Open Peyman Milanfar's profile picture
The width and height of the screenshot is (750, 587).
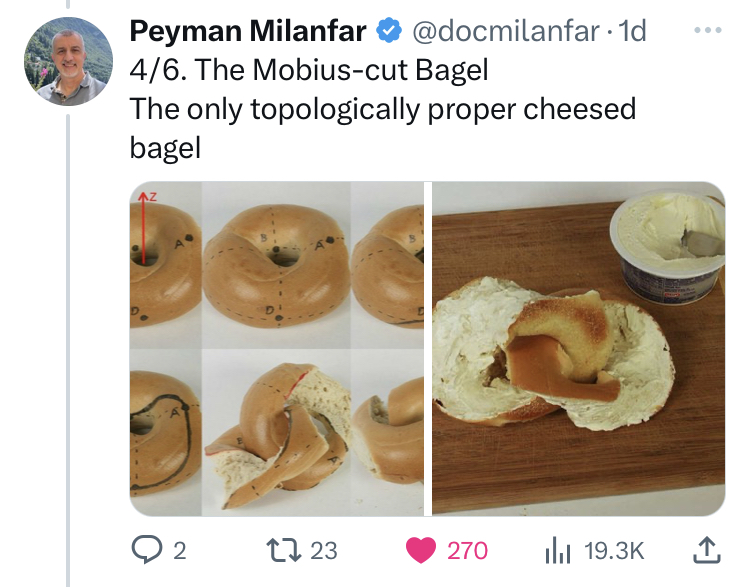(68, 62)
